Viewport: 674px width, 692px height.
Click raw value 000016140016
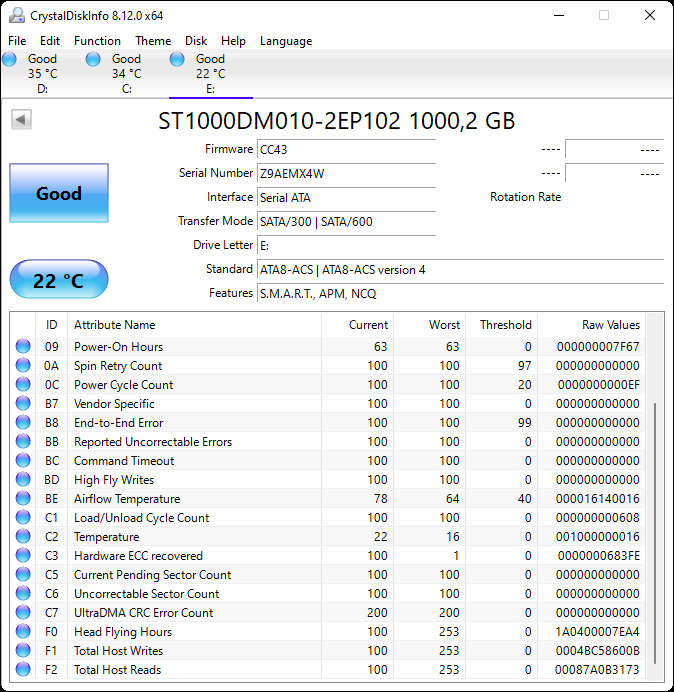pos(598,499)
